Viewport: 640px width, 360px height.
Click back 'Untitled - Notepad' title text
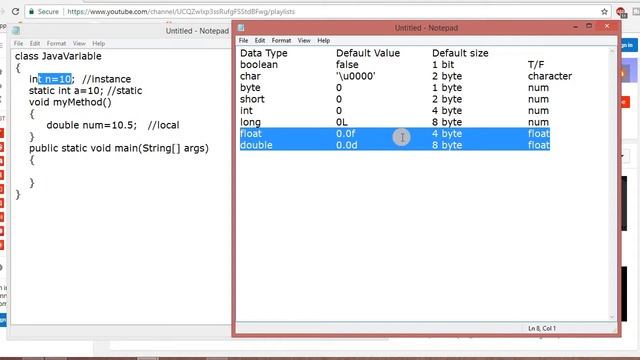[x=197, y=31]
